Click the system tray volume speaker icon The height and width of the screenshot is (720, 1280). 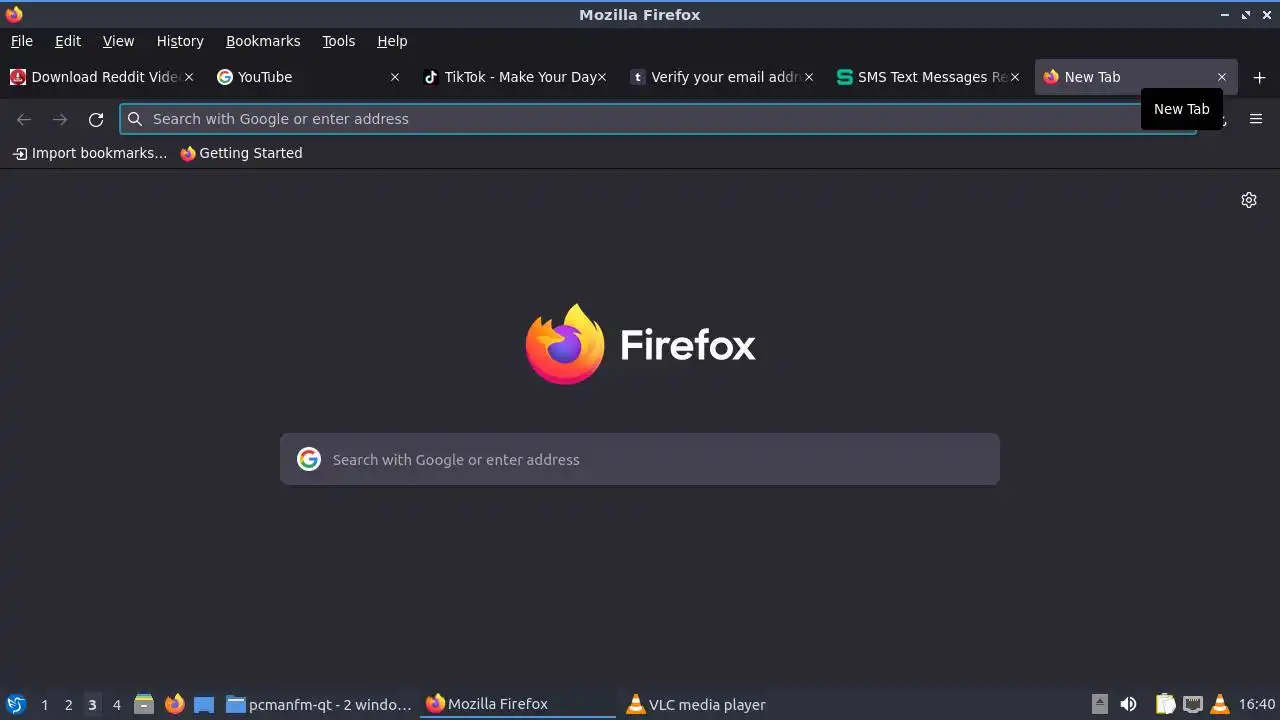click(1128, 704)
